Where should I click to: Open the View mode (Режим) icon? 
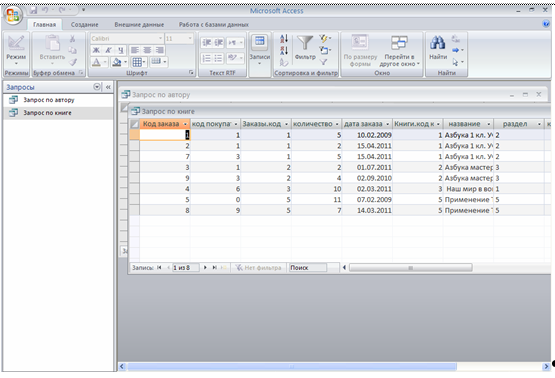pos(16,43)
